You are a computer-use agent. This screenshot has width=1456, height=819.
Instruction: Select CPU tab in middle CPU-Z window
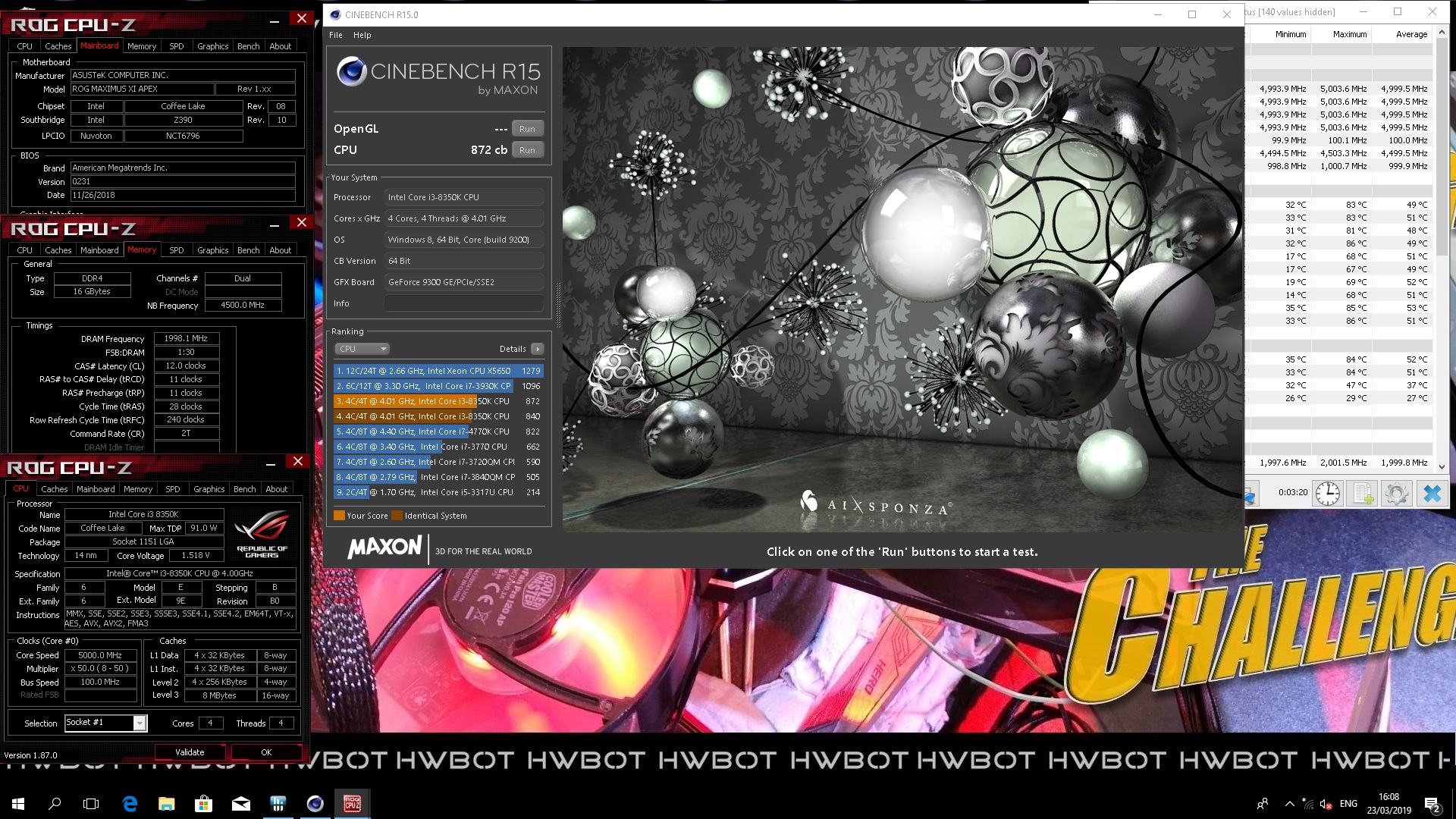(x=25, y=250)
